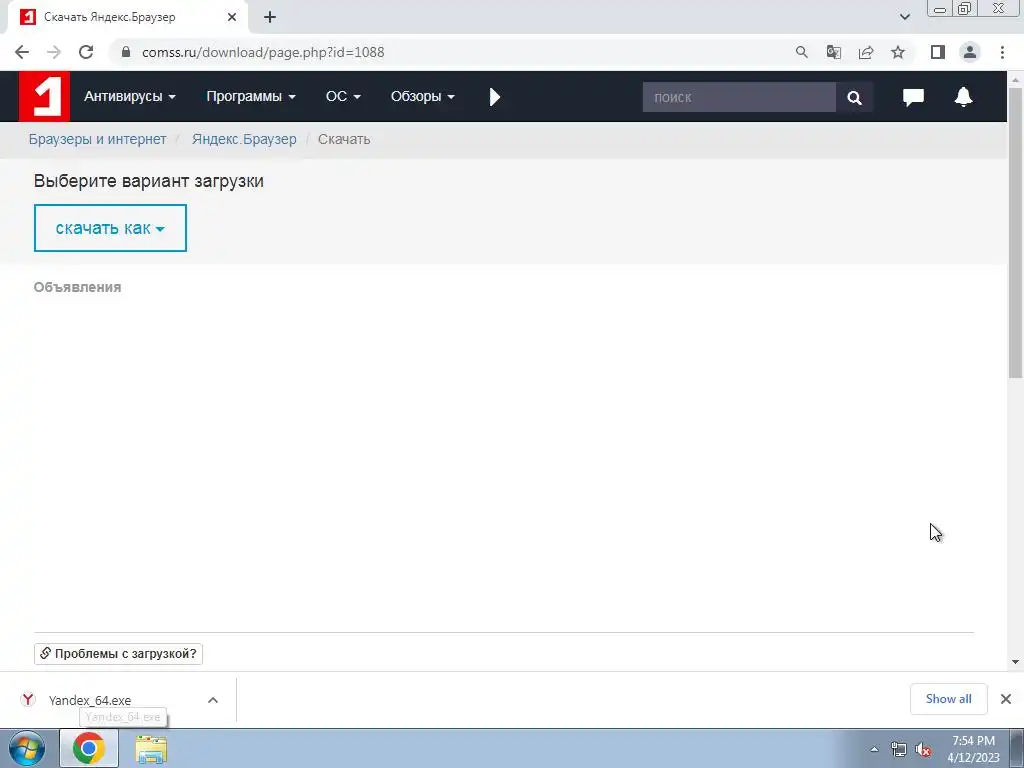
Task: Click the play arrow to show more site menu items
Action: 494,97
